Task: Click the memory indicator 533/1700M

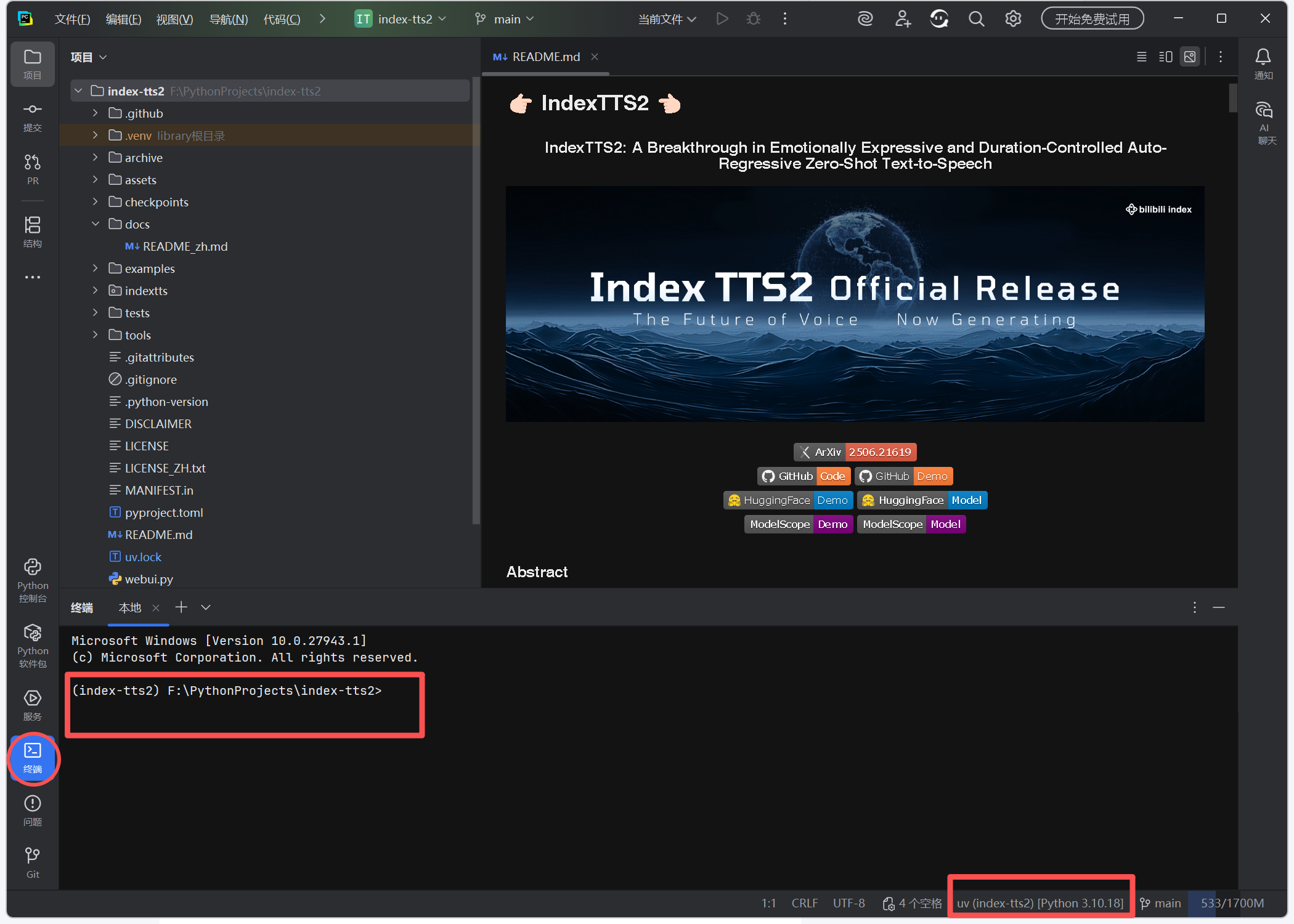Action: (1232, 903)
